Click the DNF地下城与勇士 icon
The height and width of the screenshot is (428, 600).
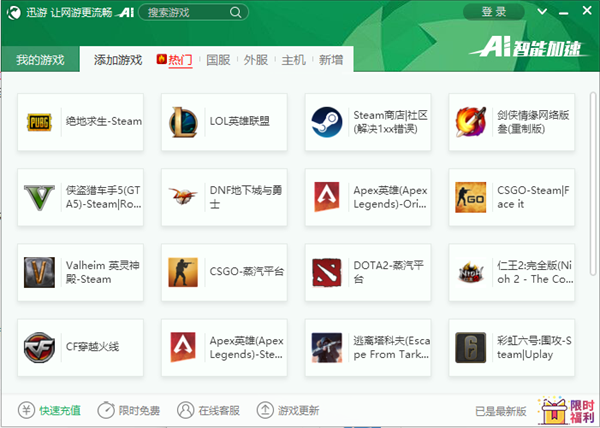183,197
